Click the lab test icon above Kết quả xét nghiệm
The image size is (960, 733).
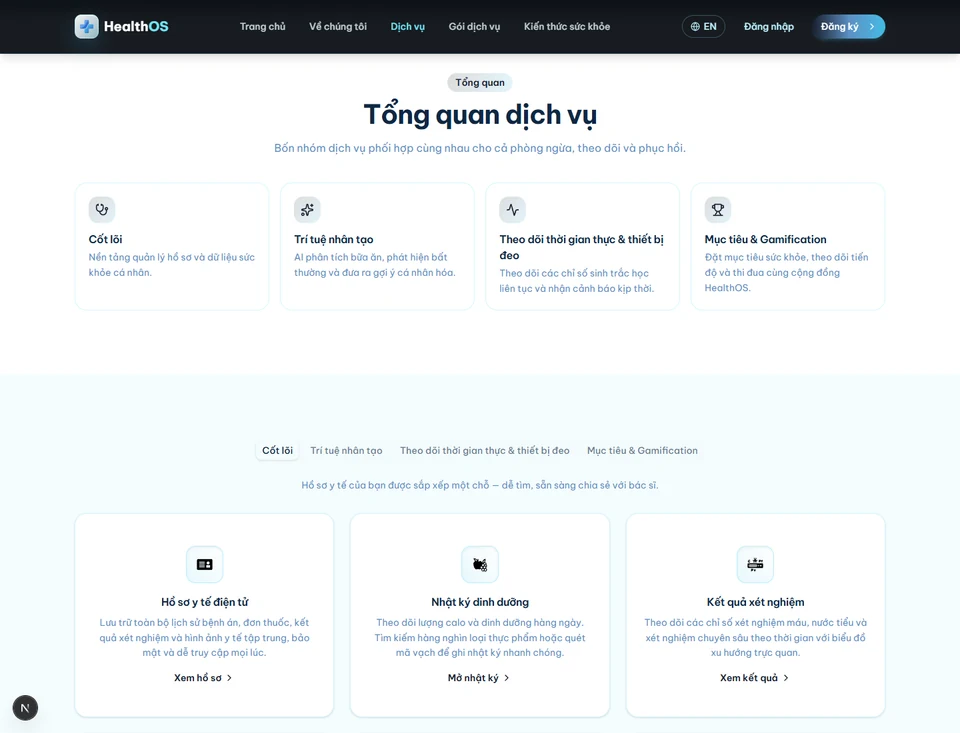755,564
